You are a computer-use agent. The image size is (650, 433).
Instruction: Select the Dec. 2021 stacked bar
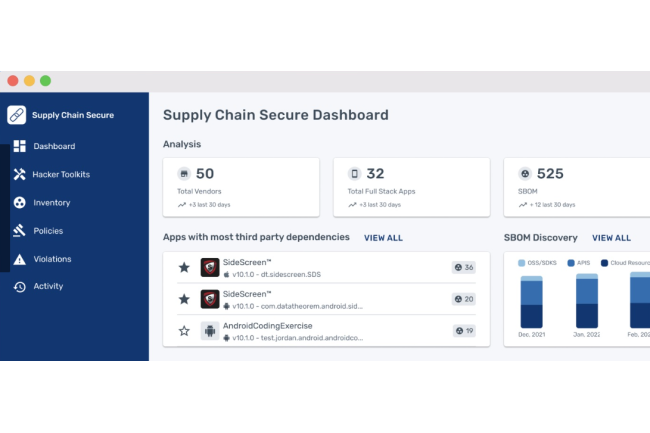[x=531, y=302]
